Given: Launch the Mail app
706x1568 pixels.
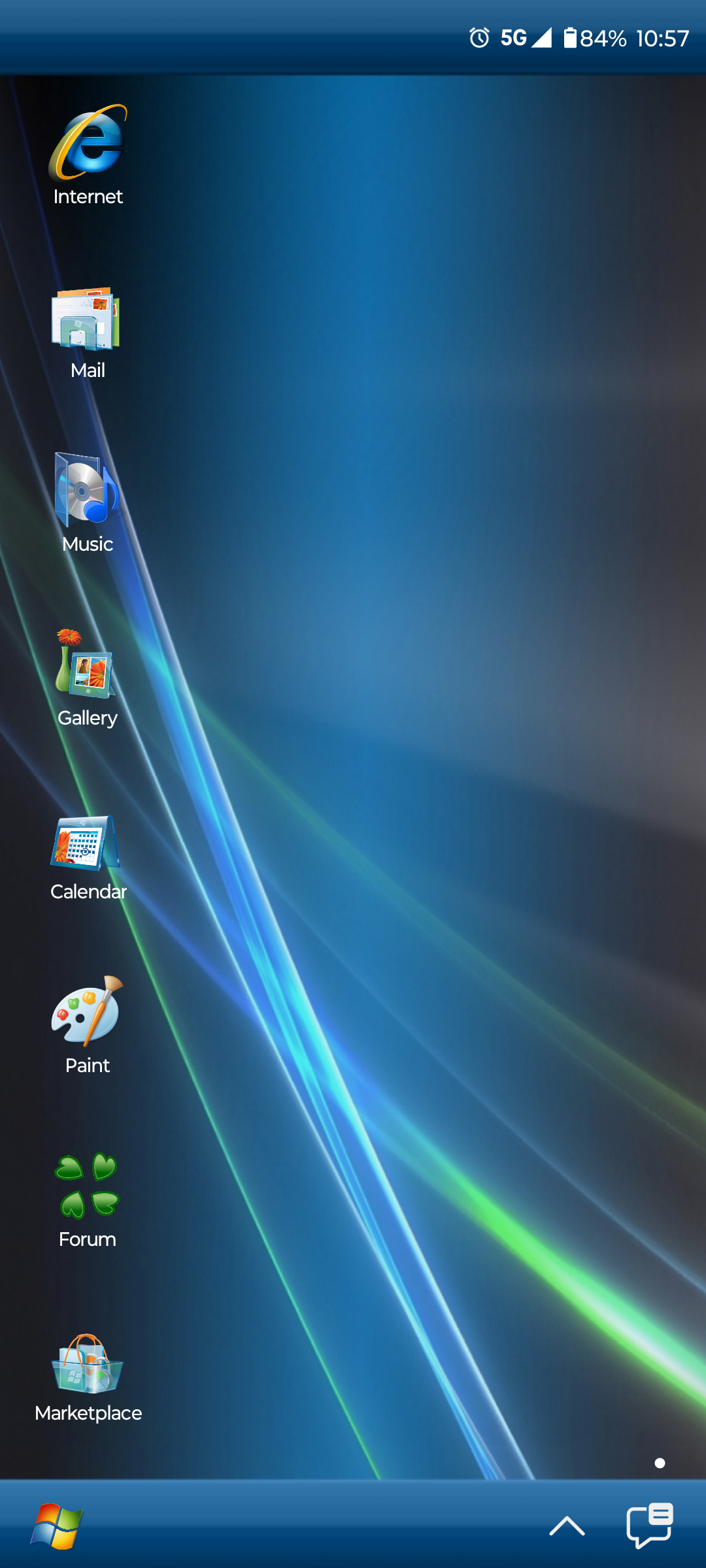Looking at the screenshot, I should coord(86,319).
